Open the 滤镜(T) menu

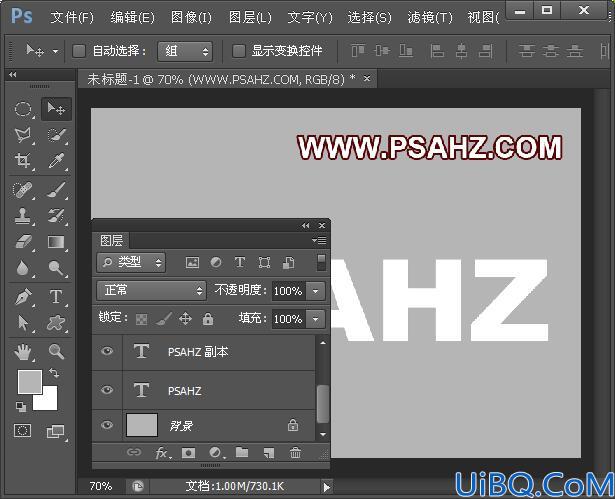click(x=430, y=17)
